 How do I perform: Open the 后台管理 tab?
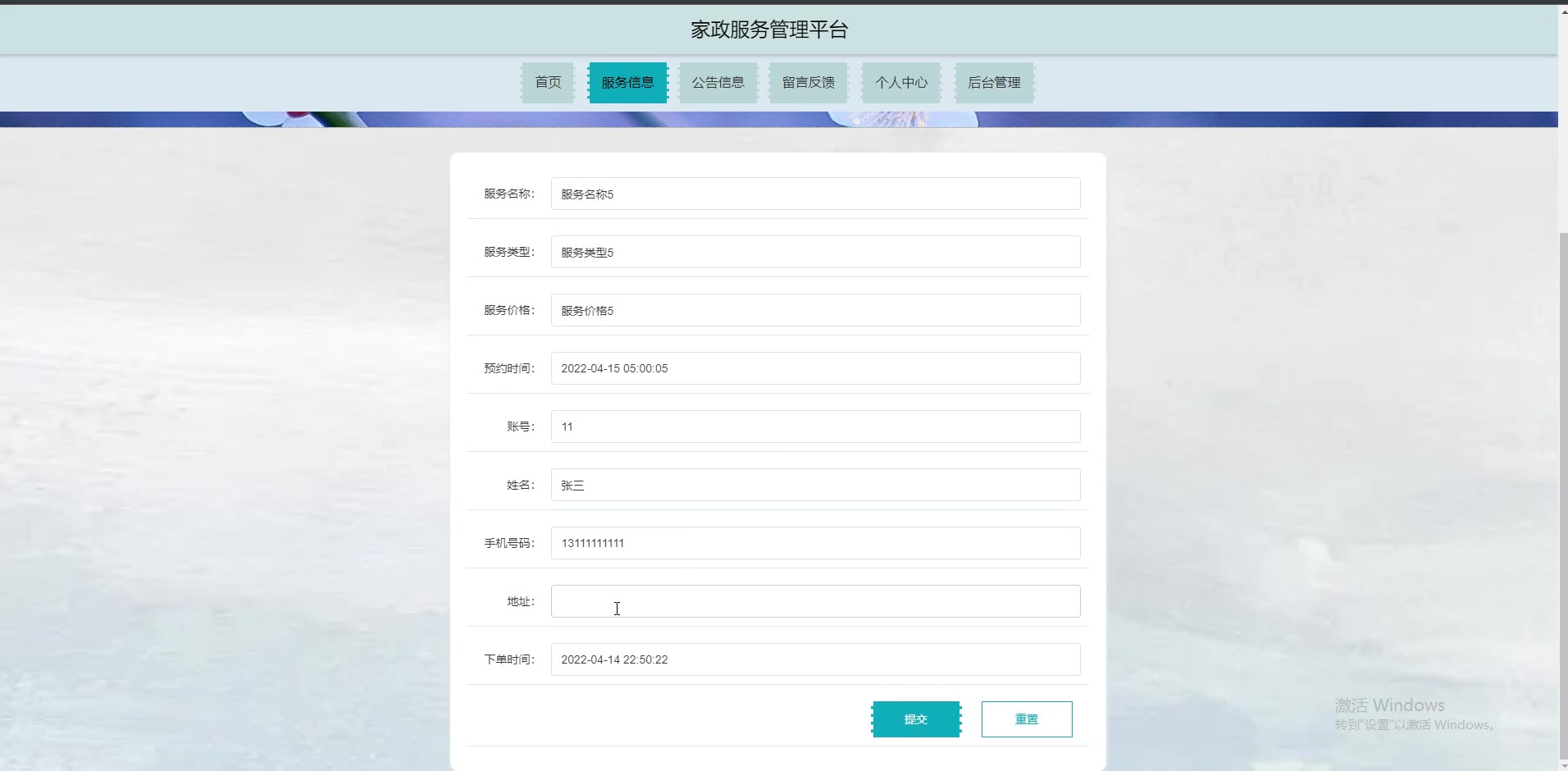coord(994,83)
